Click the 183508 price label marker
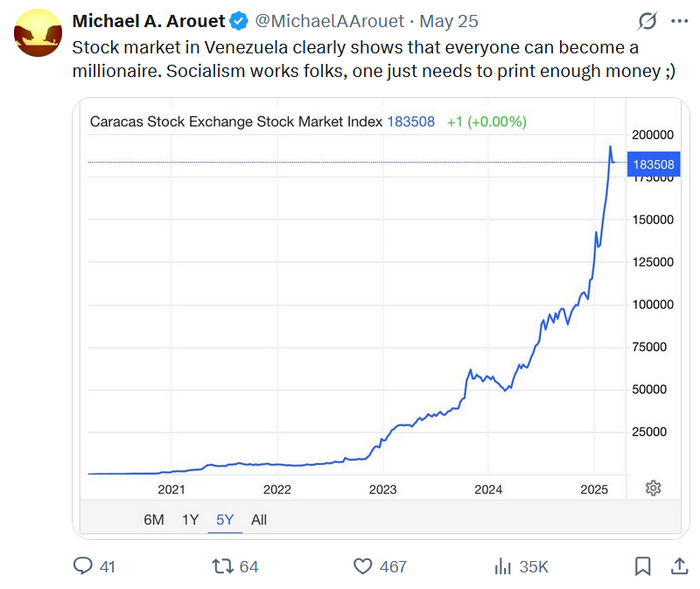700x589 pixels. [x=654, y=164]
